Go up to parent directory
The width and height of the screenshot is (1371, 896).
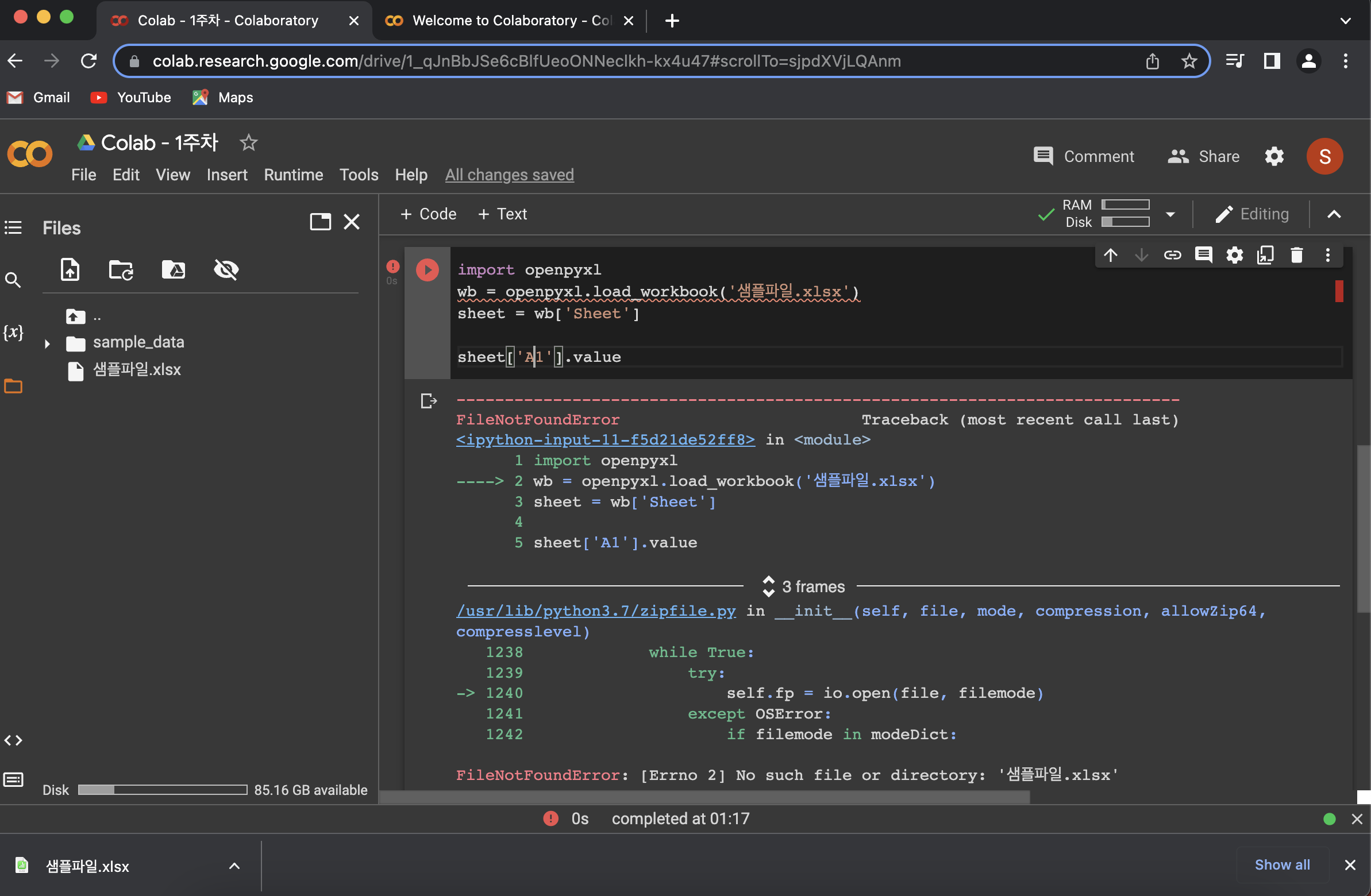(83, 316)
